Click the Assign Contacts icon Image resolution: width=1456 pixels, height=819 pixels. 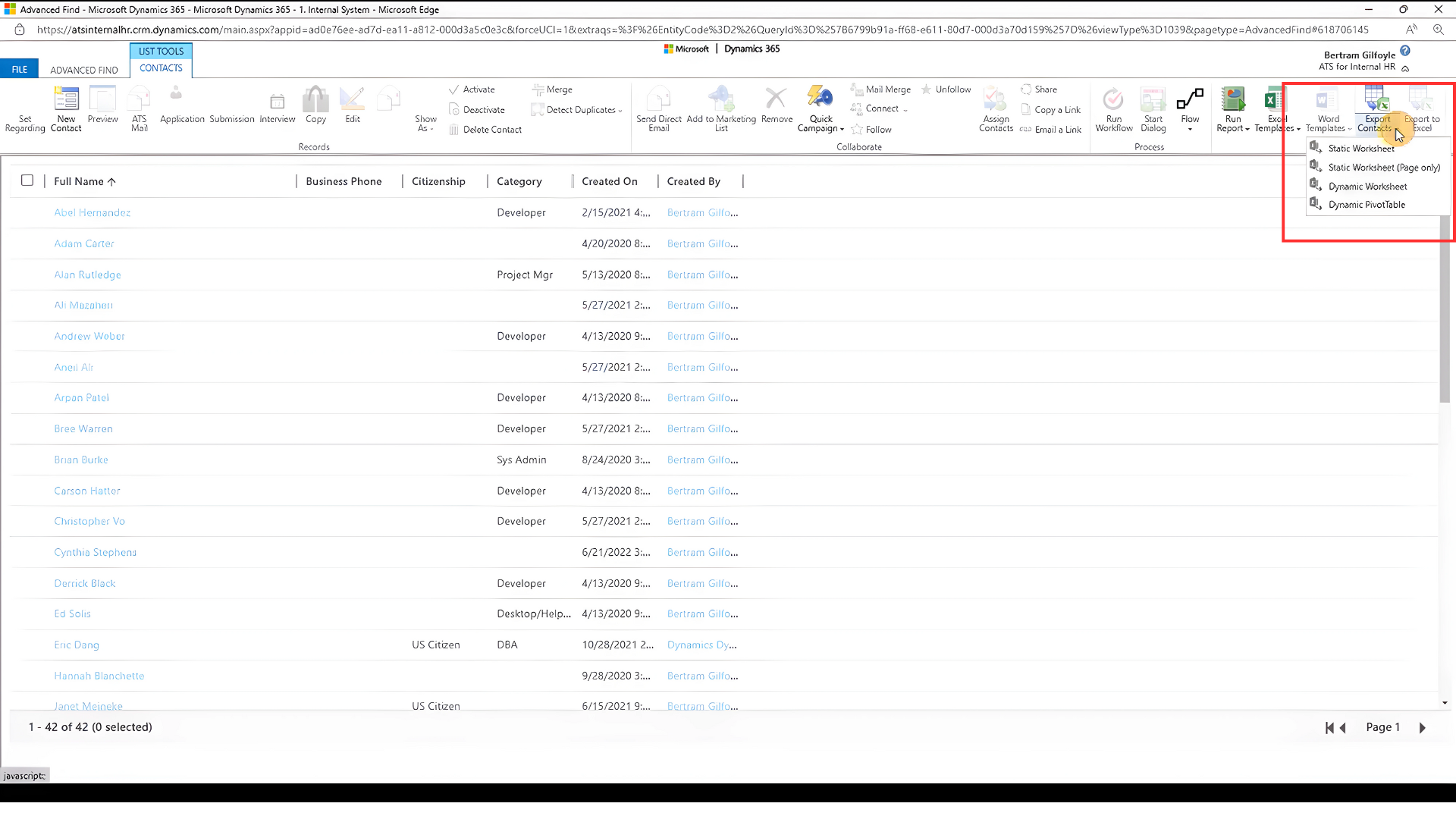point(996,110)
